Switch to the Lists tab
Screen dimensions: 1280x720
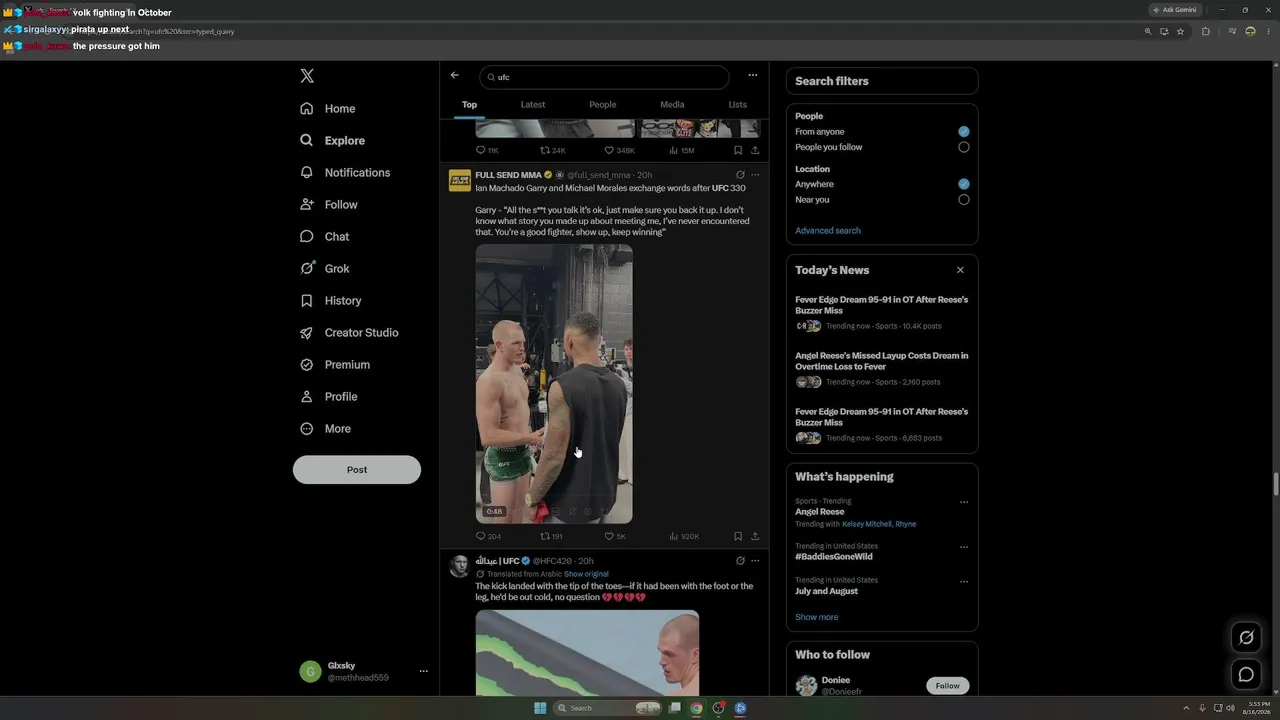tap(738, 105)
